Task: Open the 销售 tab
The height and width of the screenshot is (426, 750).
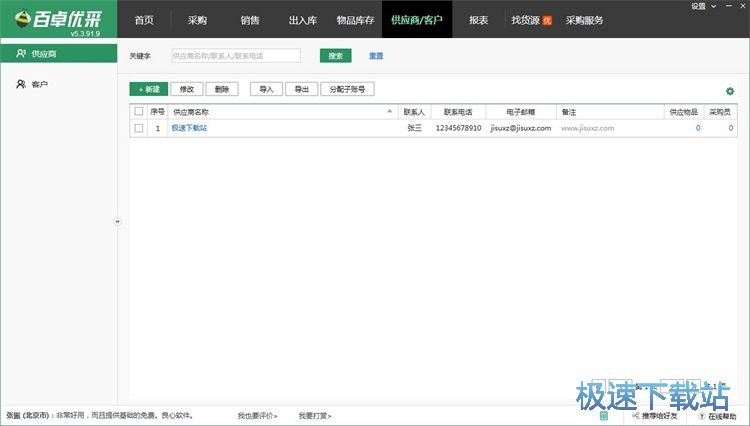Action: [x=250, y=20]
